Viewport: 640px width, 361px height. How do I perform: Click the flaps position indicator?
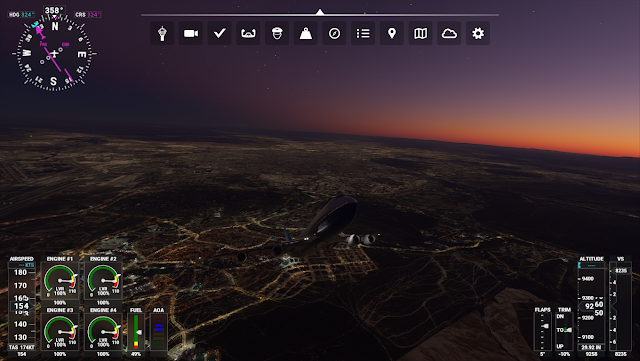point(542,332)
